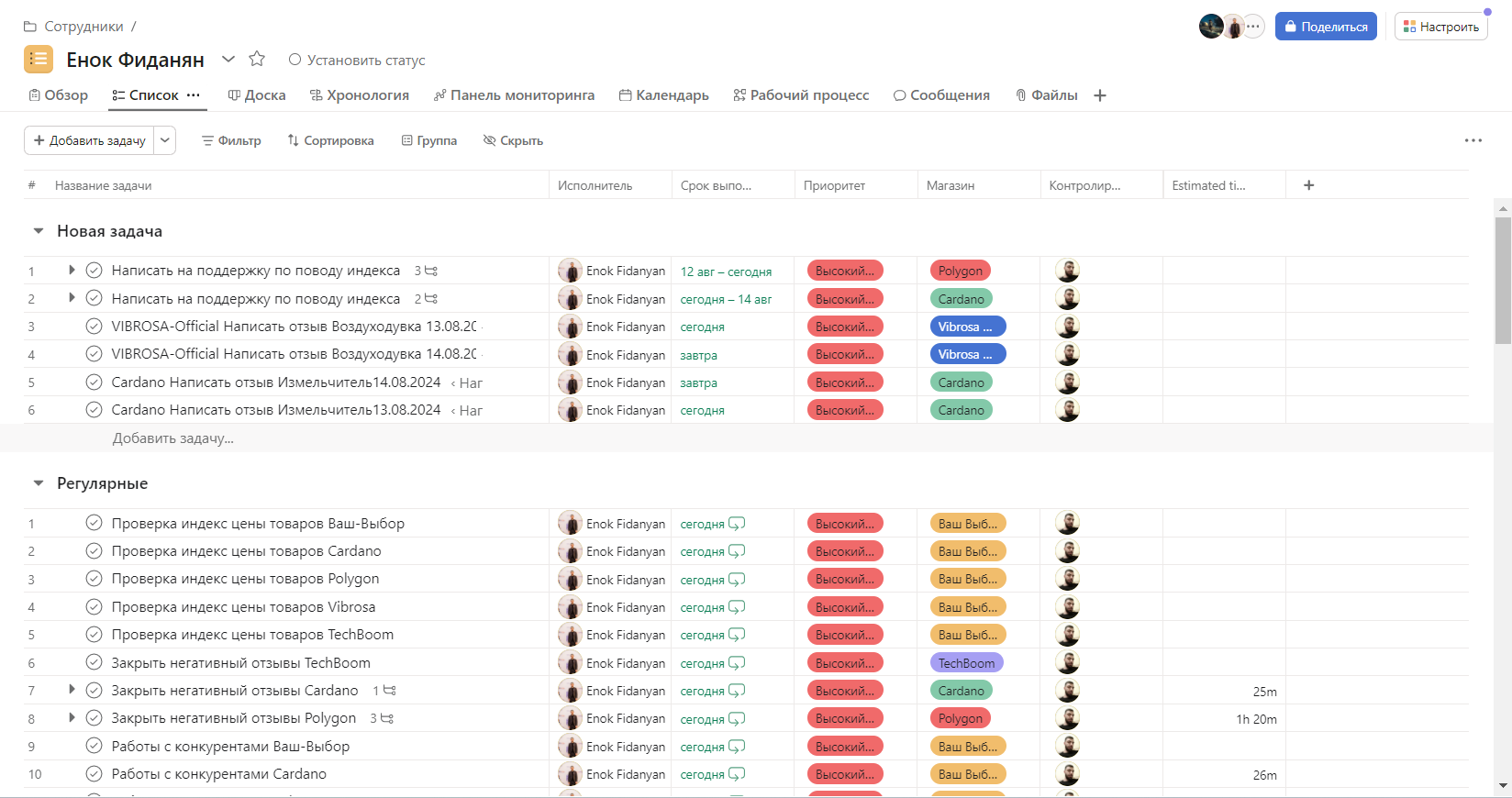1512x798 pixels.
Task: Mark VIBROSA 13.08 review task complete
Action: pos(94,326)
